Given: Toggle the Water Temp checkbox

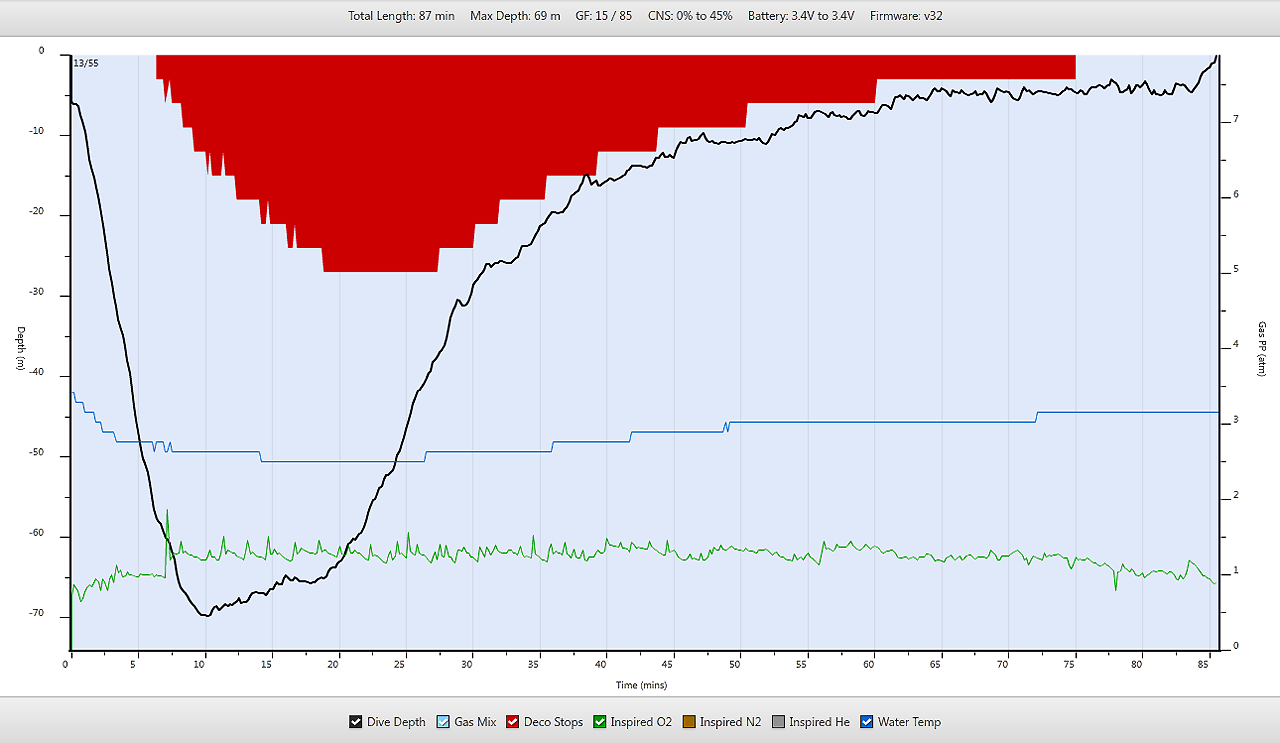Looking at the screenshot, I should pyautogui.click(x=867, y=722).
